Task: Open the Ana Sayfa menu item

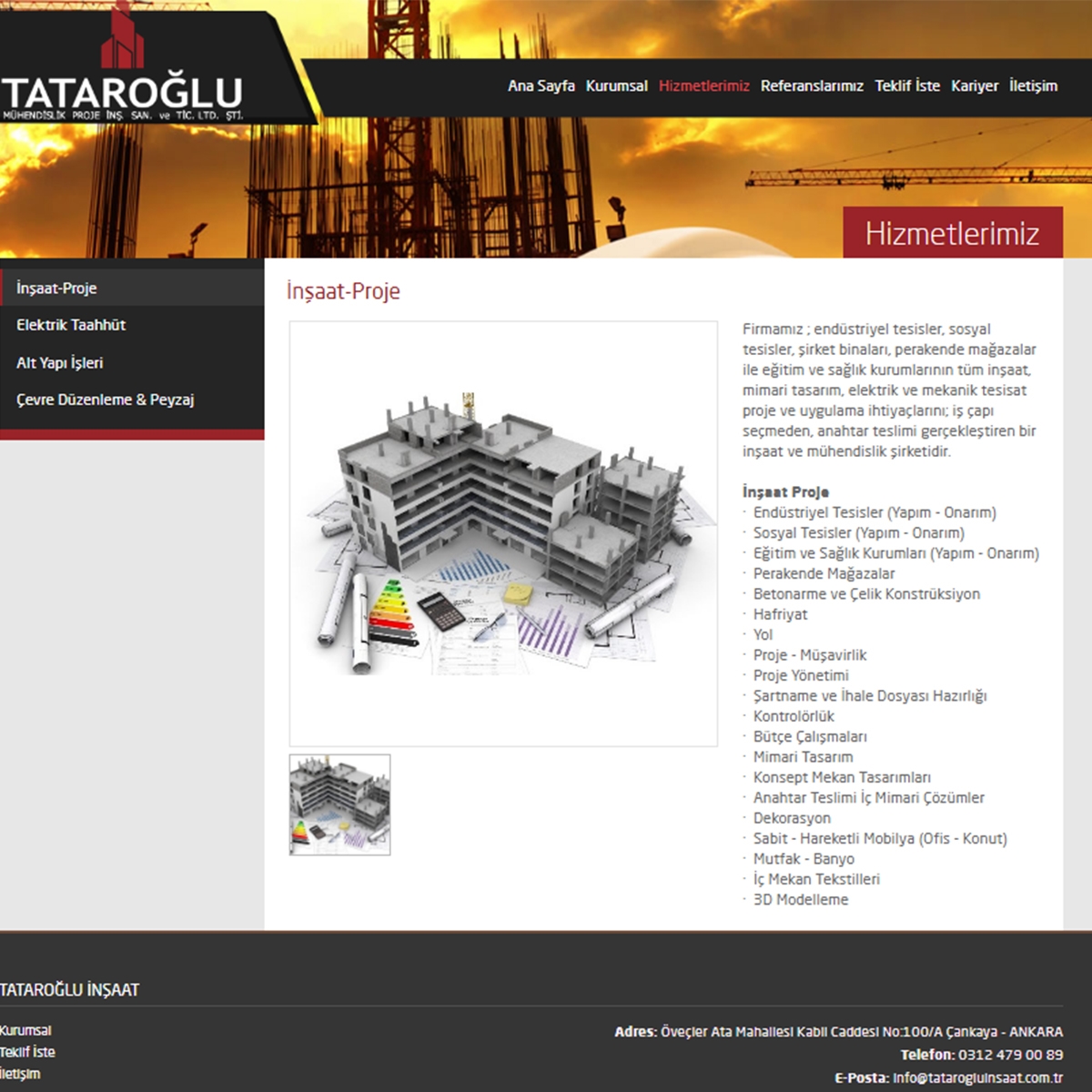Action: 541,86
